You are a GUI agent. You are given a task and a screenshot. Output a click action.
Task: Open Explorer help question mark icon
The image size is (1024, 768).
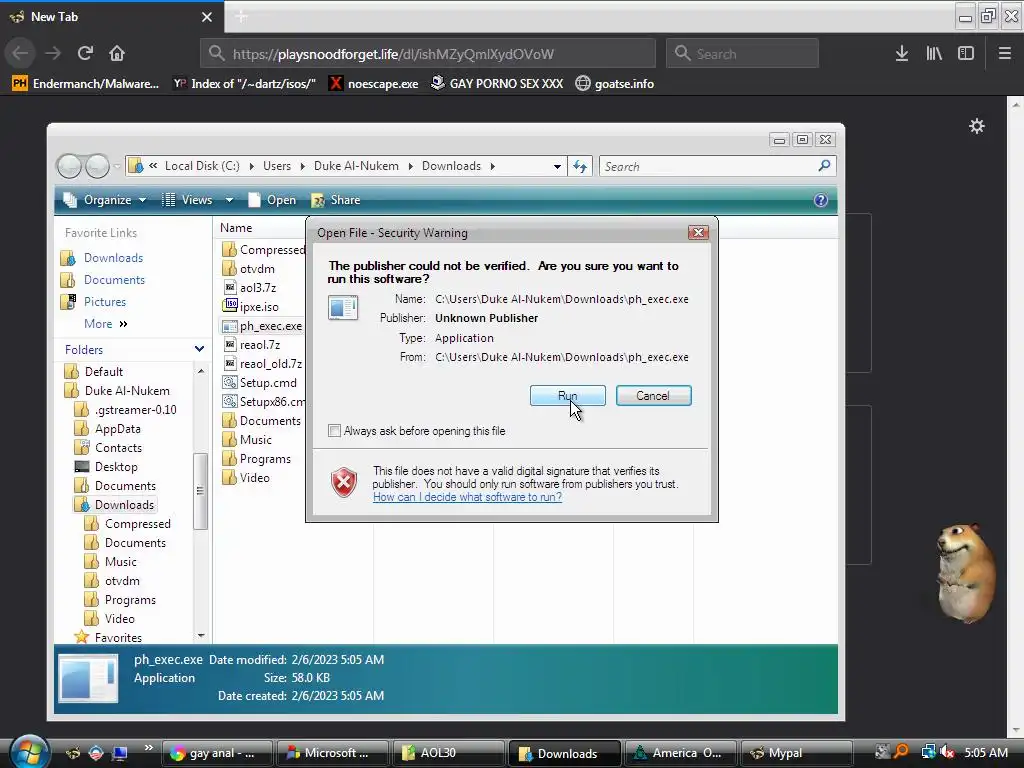point(821,200)
